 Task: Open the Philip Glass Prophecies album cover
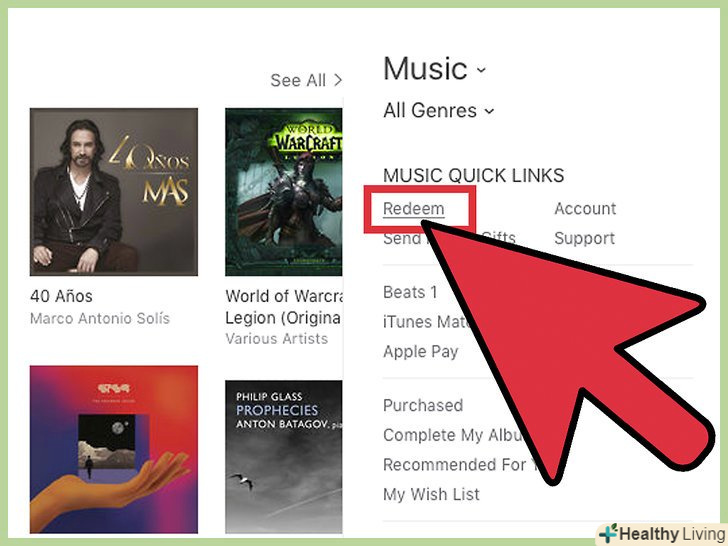point(284,457)
